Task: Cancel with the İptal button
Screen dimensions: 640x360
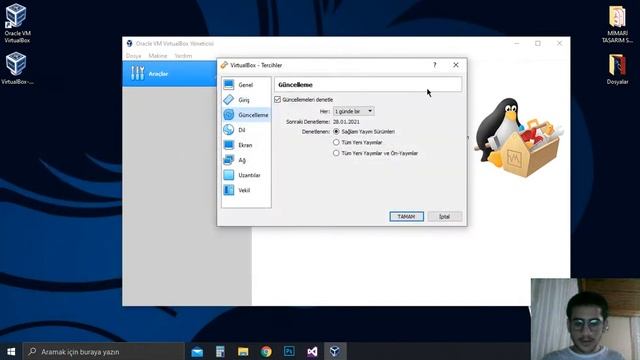Action: point(444,216)
